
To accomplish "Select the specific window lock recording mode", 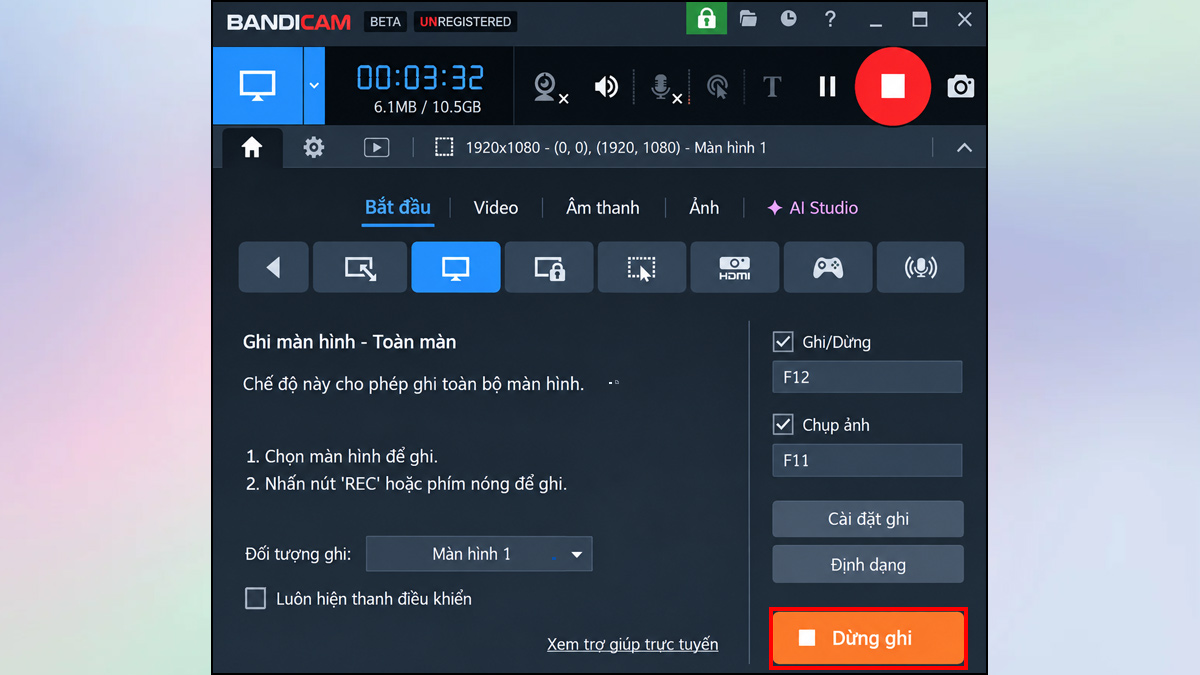I will click(x=549, y=267).
